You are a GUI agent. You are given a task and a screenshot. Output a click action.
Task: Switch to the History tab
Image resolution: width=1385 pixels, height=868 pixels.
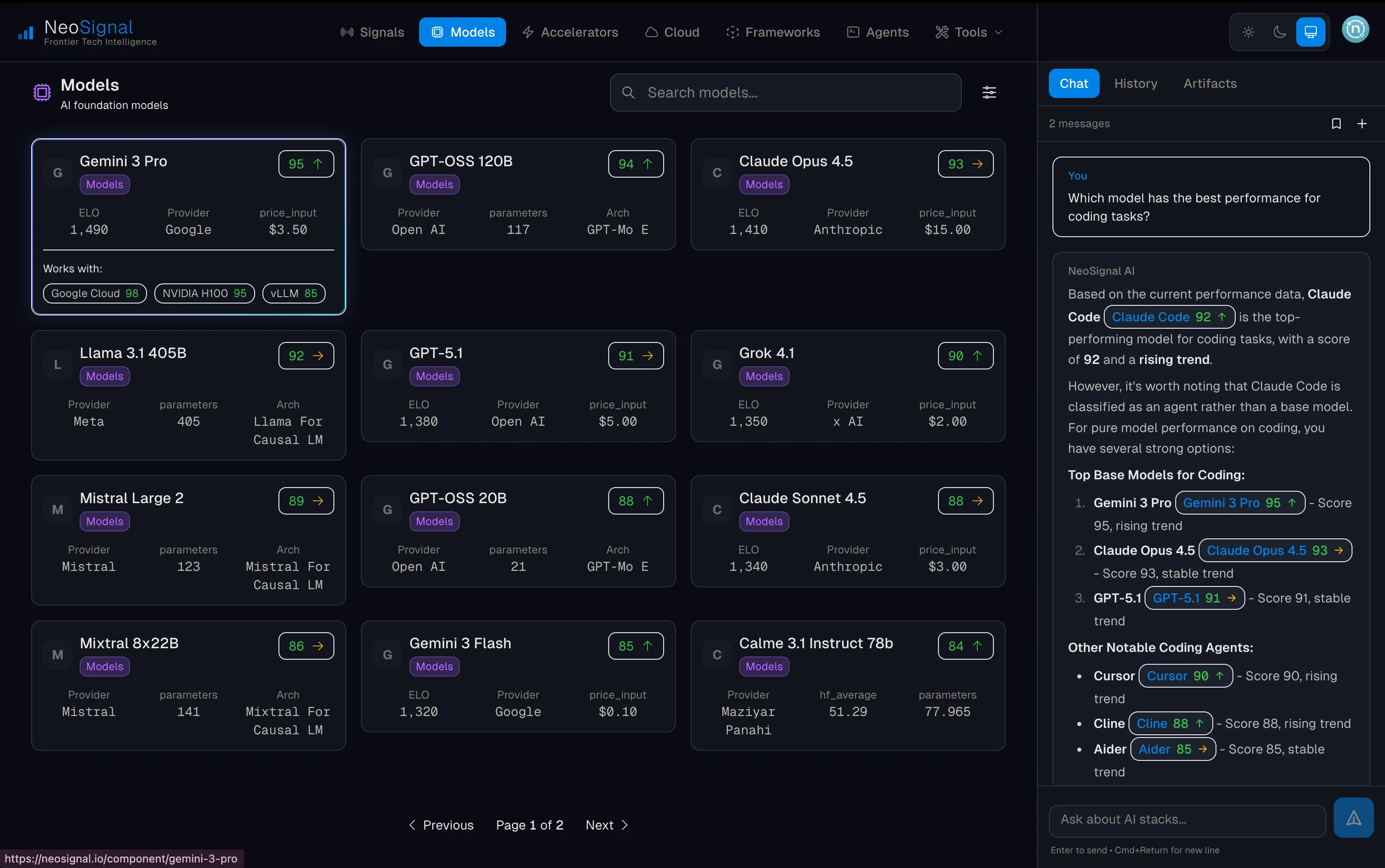(1135, 84)
